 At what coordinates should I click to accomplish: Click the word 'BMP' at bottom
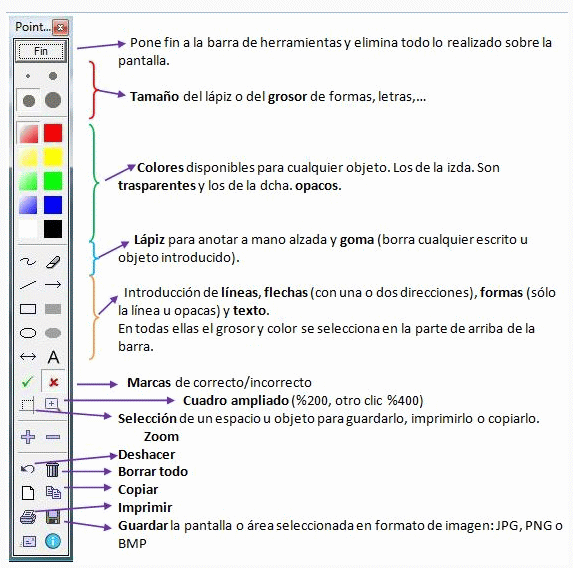[x=132, y=544]
